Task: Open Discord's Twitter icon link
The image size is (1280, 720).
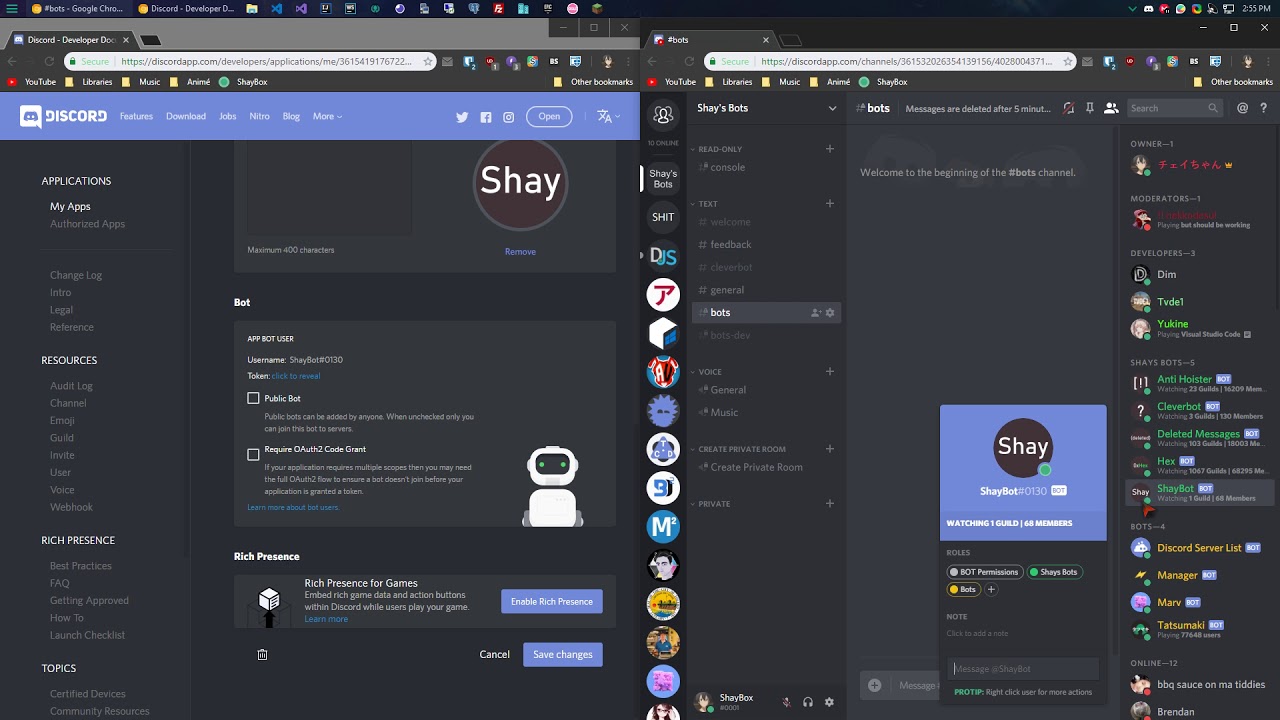Action: [x=462, y=117]
